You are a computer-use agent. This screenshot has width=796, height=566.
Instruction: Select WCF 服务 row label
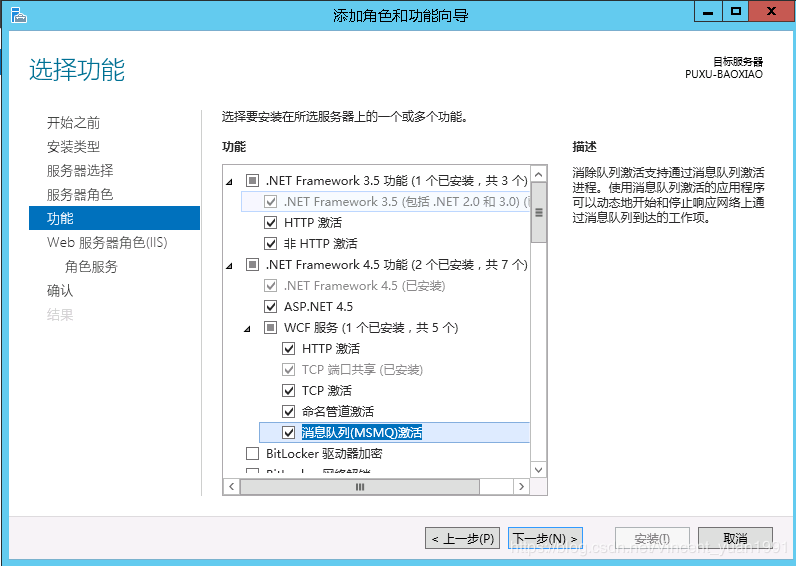[371, 327]
